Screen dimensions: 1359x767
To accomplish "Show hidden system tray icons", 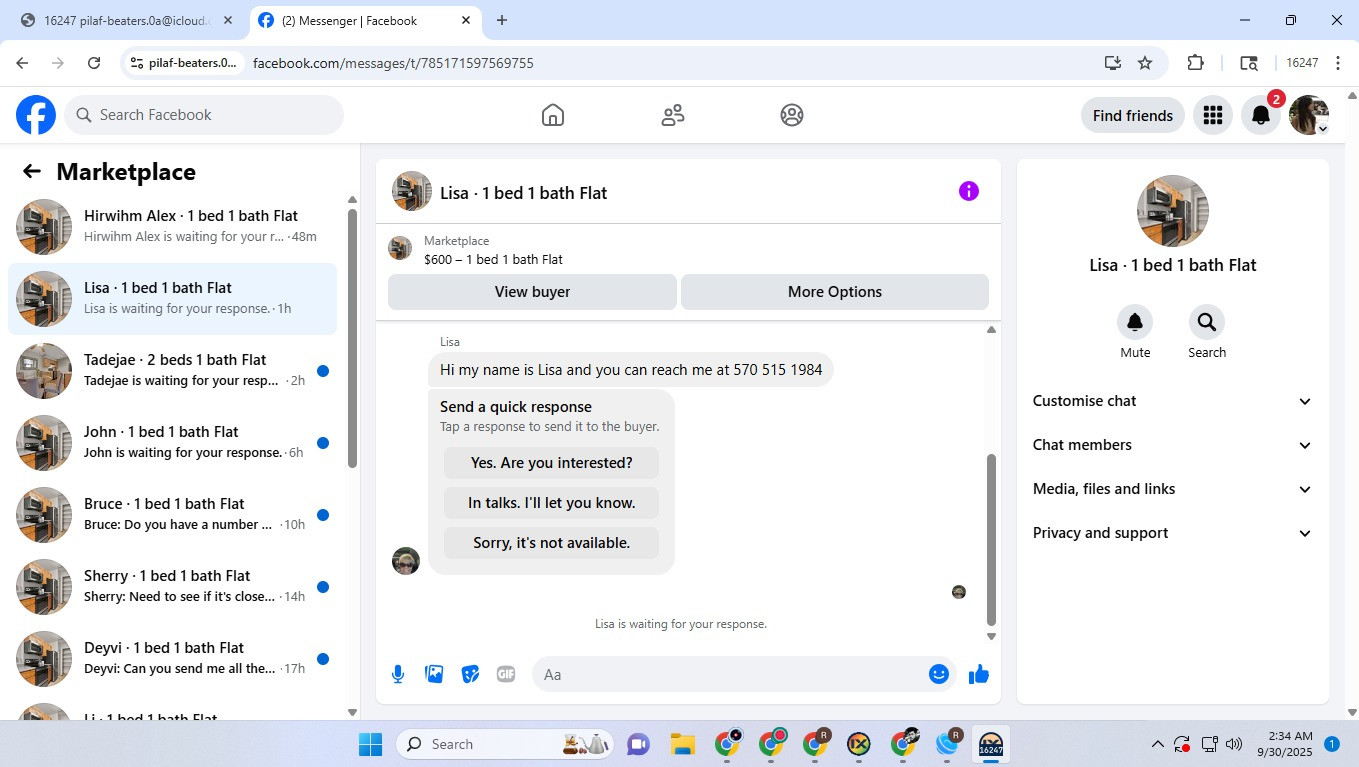I will [1157, 744].
